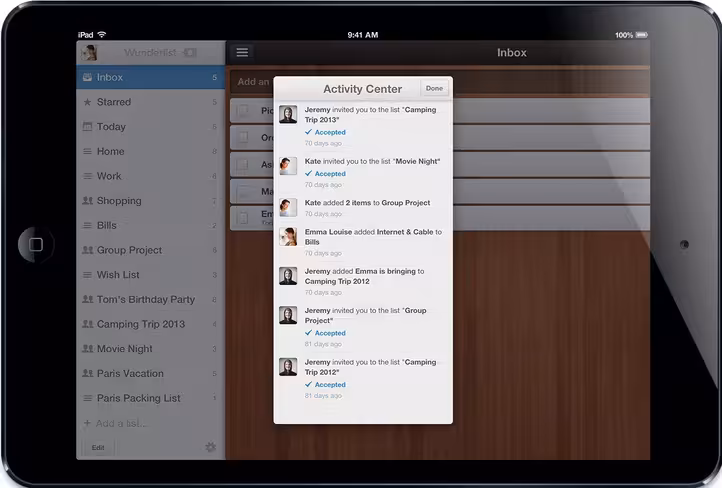Tap Accepted under Camping Trip 2012 invite
This screenshot has width=722, height=488.
(325, 384)
